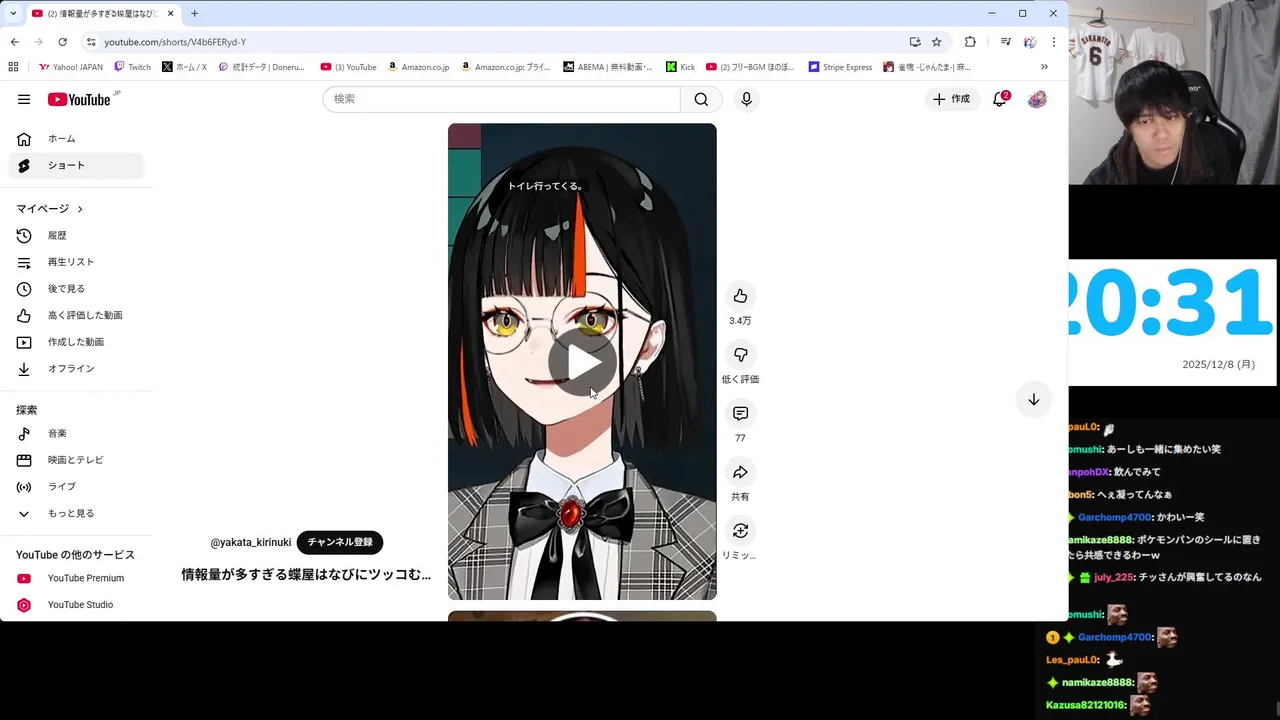Open @yakata_kirinuki channel link
The width and height of the screenshot is (1280, 720).
[x=251, y=542]
